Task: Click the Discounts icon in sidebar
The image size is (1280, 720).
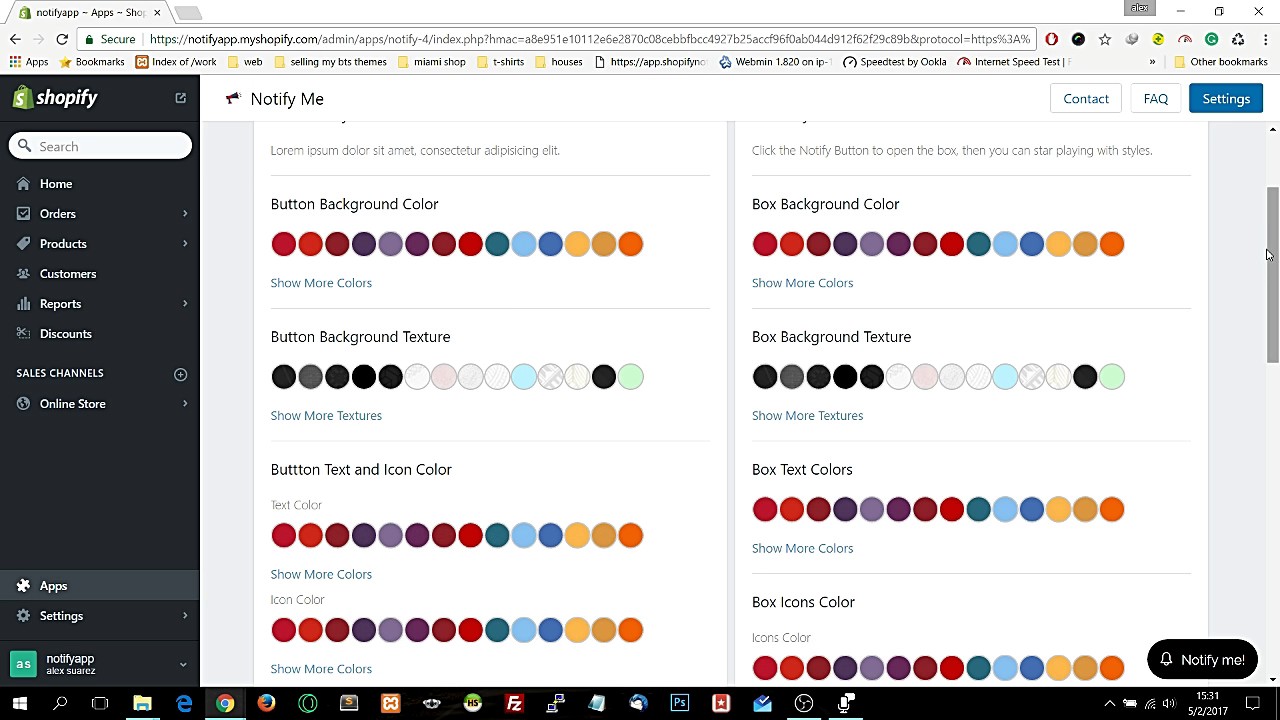Action: pyautogui.click(x=24, y=334)
